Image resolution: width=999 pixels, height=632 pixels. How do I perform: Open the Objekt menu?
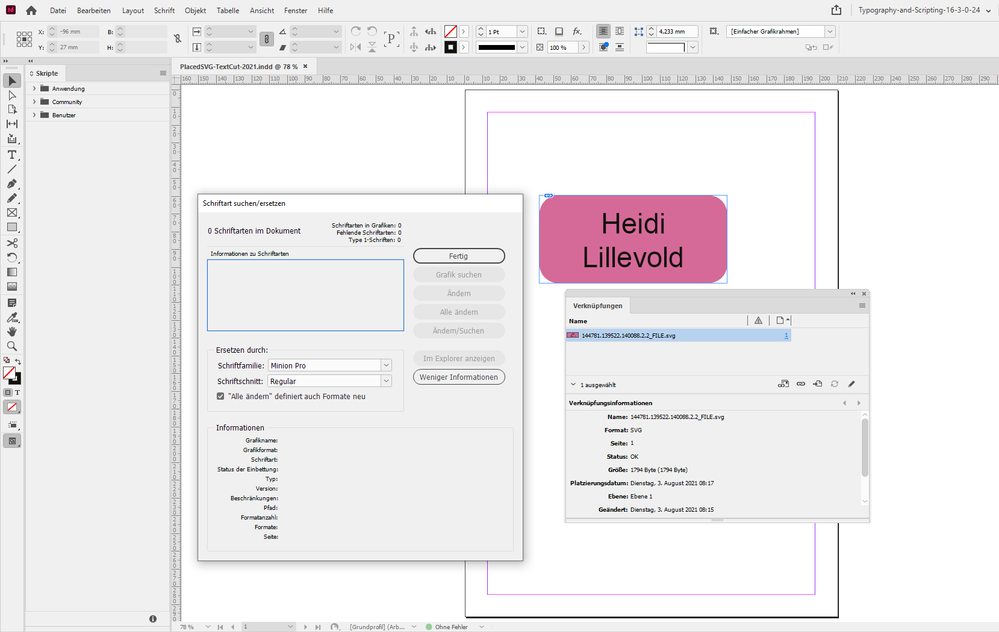[195, 10]
